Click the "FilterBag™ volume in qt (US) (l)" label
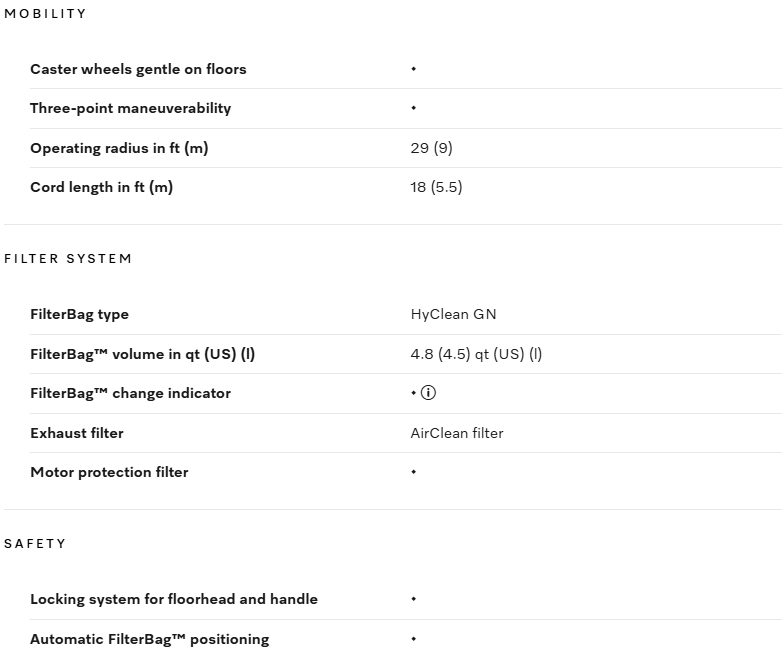This screenshot has width=782, height=671. pyautogui.click(x=142, y=354)
